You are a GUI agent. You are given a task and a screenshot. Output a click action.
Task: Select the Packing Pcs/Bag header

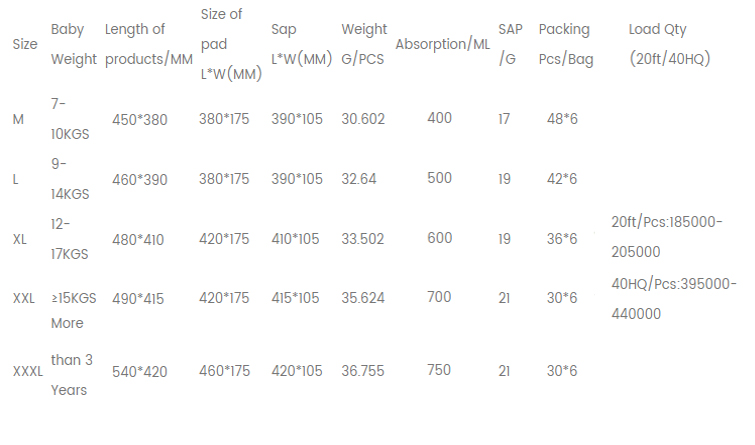(566, 44)
